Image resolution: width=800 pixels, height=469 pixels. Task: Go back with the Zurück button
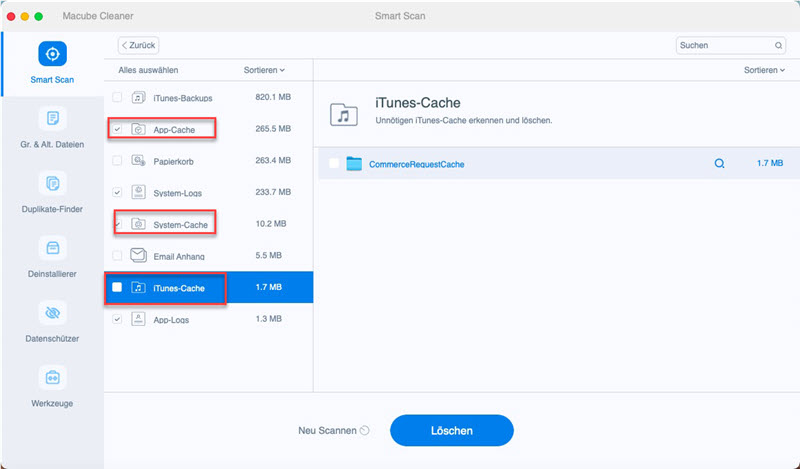tap(138, 45)
